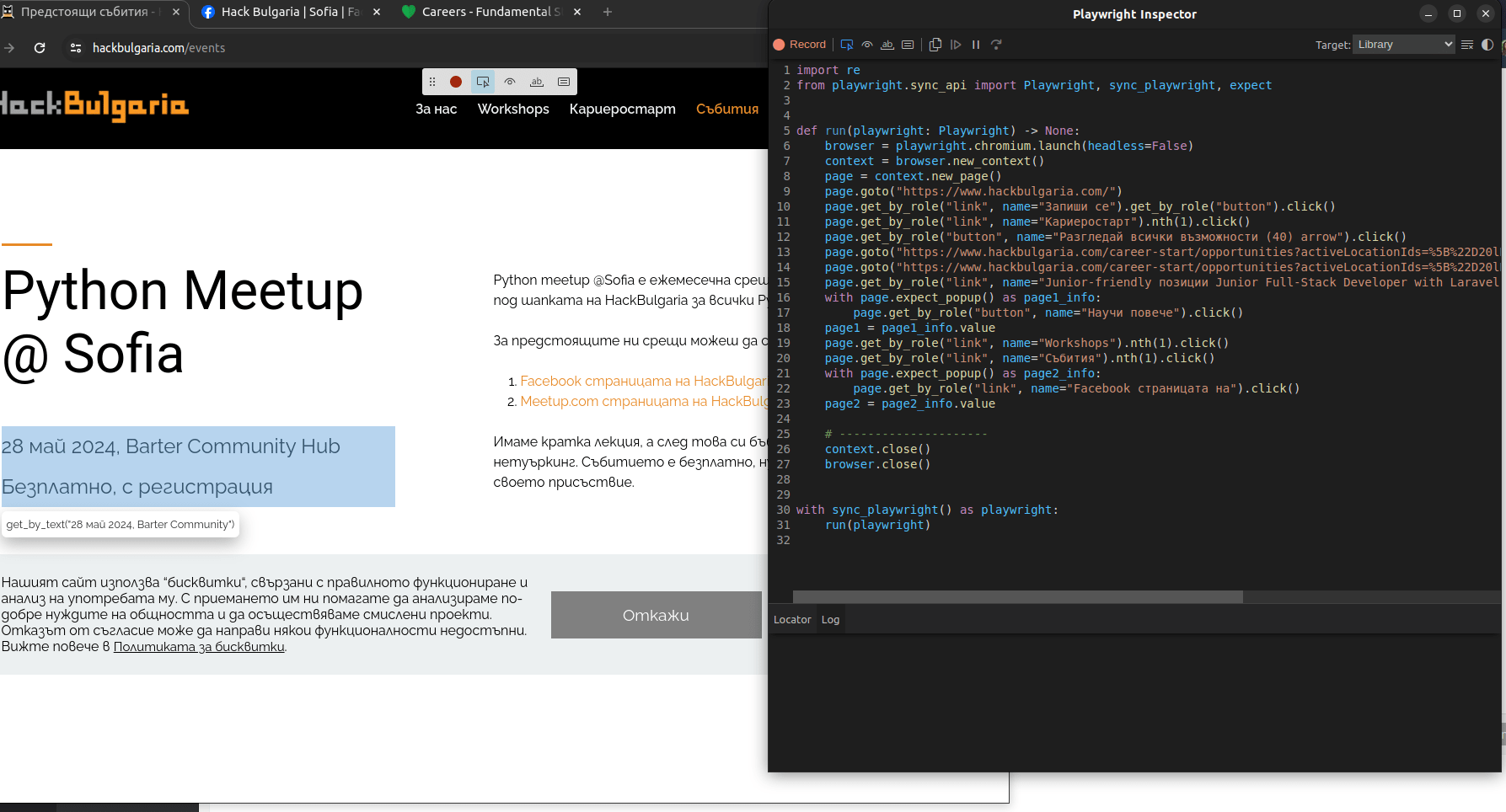
Task: Click Assert text 'ab' on page overlay toolbar
Action: (x=537, y=82)
